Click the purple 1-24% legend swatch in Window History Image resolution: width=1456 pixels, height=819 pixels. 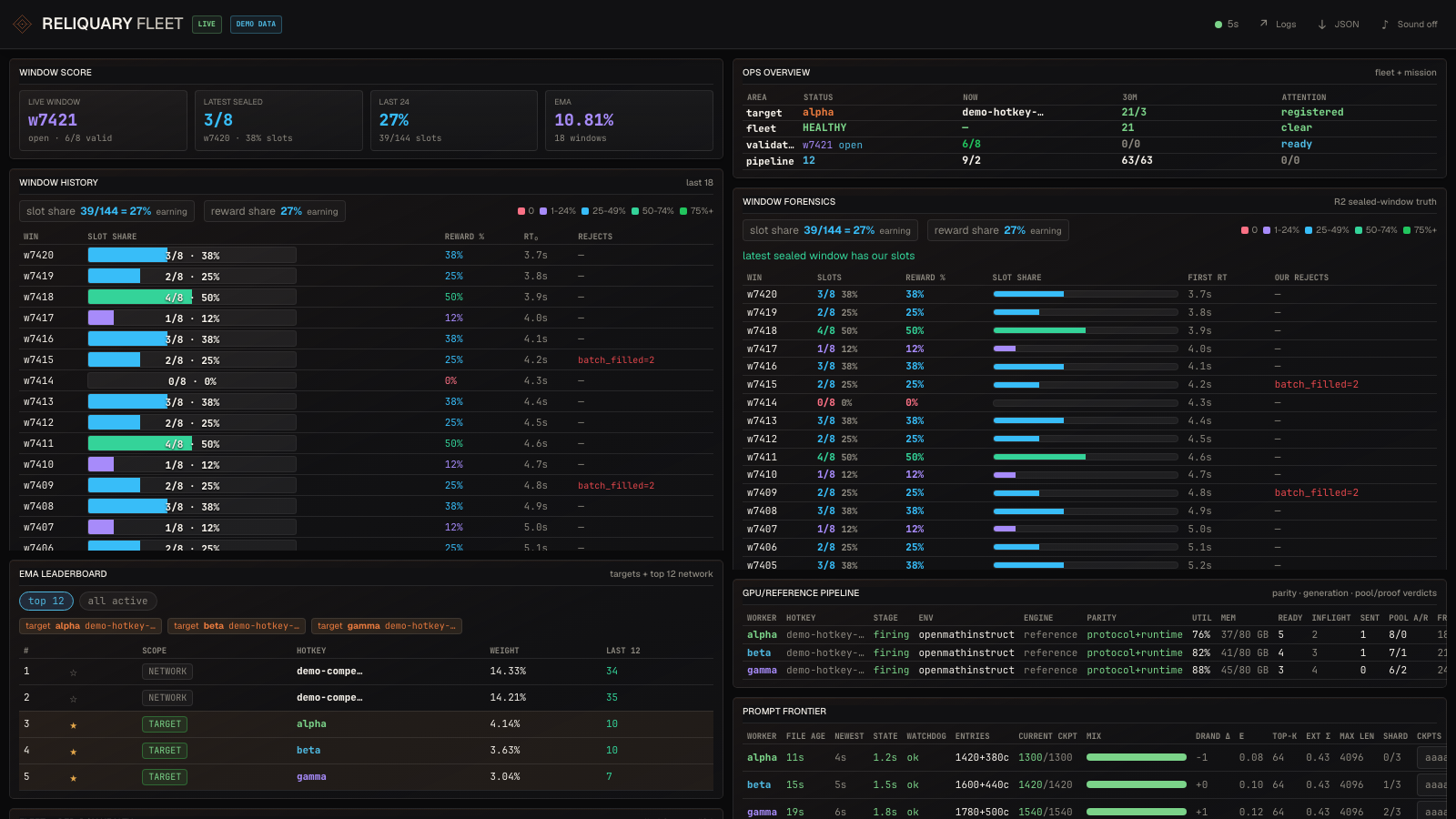(543, 211)
